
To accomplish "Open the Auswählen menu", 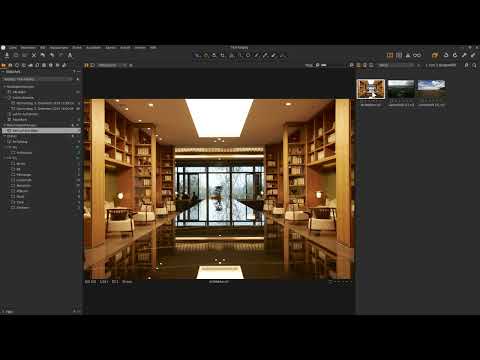I will 94,48.
